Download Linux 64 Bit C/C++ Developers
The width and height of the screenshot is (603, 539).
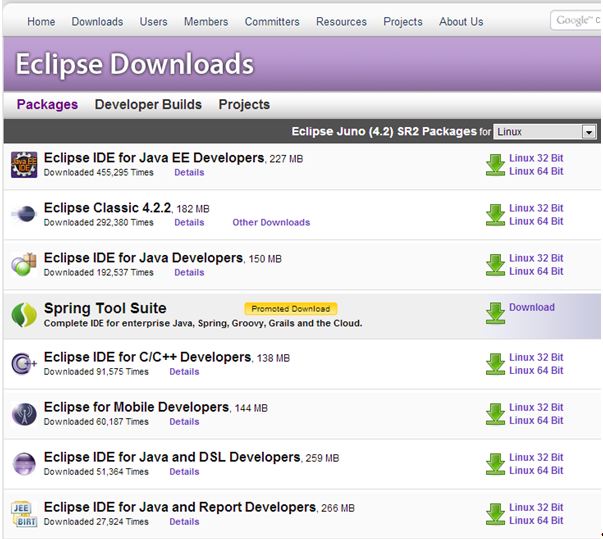(x=536, y=370)
